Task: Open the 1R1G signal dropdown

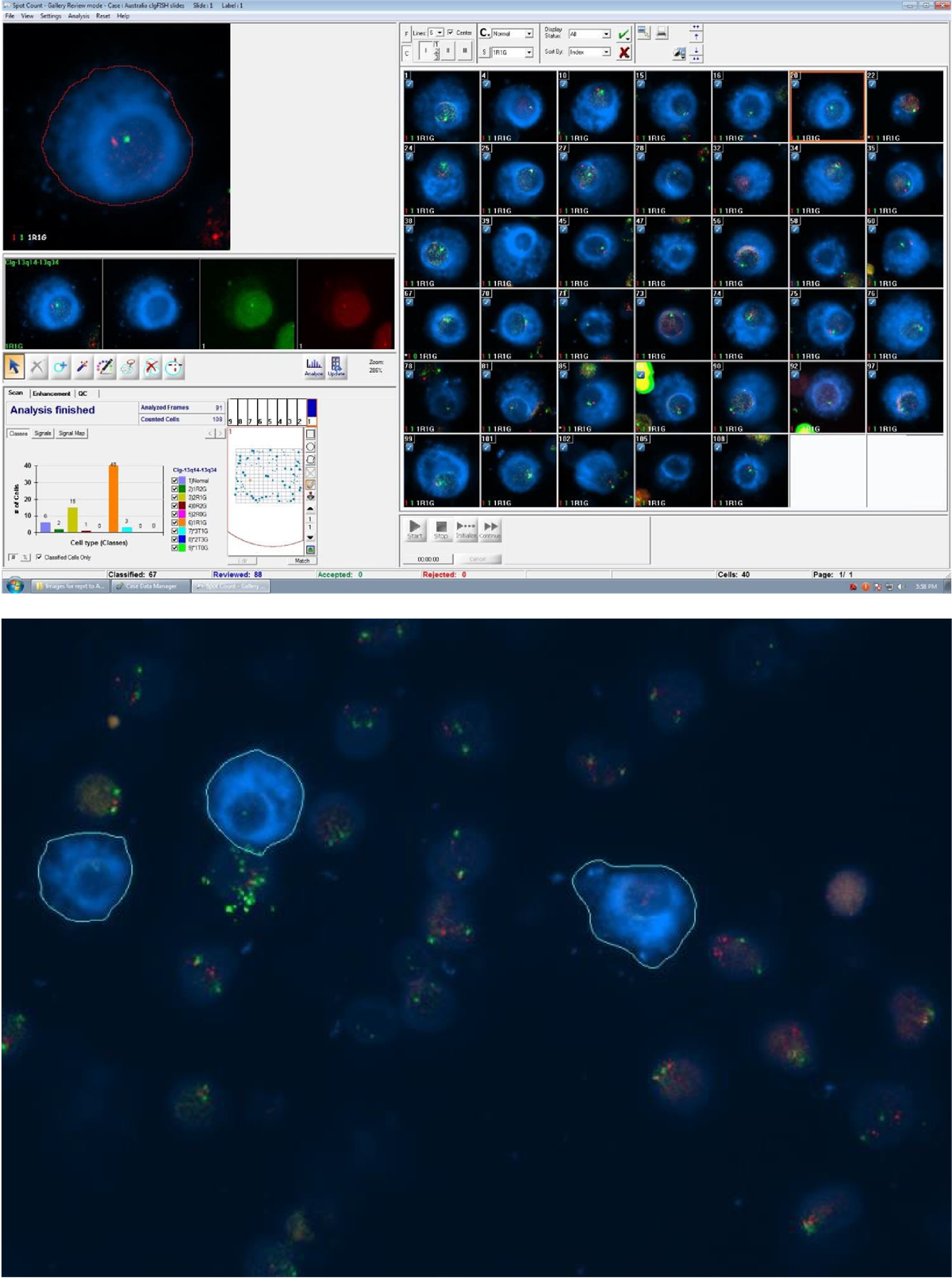Action: click(x=529, y=52)
